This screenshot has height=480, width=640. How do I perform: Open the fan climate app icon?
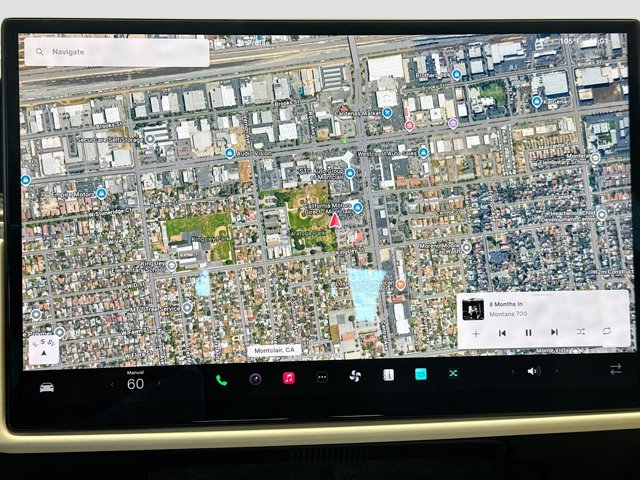(355, 376)
